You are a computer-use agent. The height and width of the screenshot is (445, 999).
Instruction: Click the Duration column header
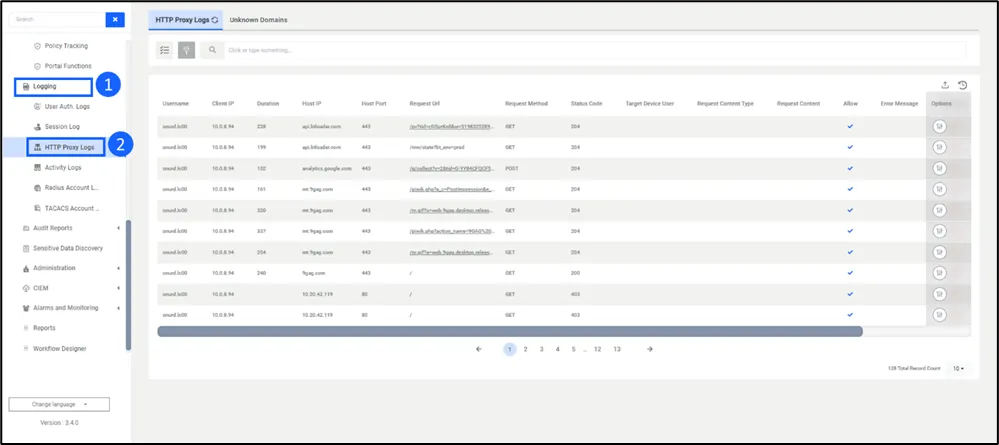point(268,103)
